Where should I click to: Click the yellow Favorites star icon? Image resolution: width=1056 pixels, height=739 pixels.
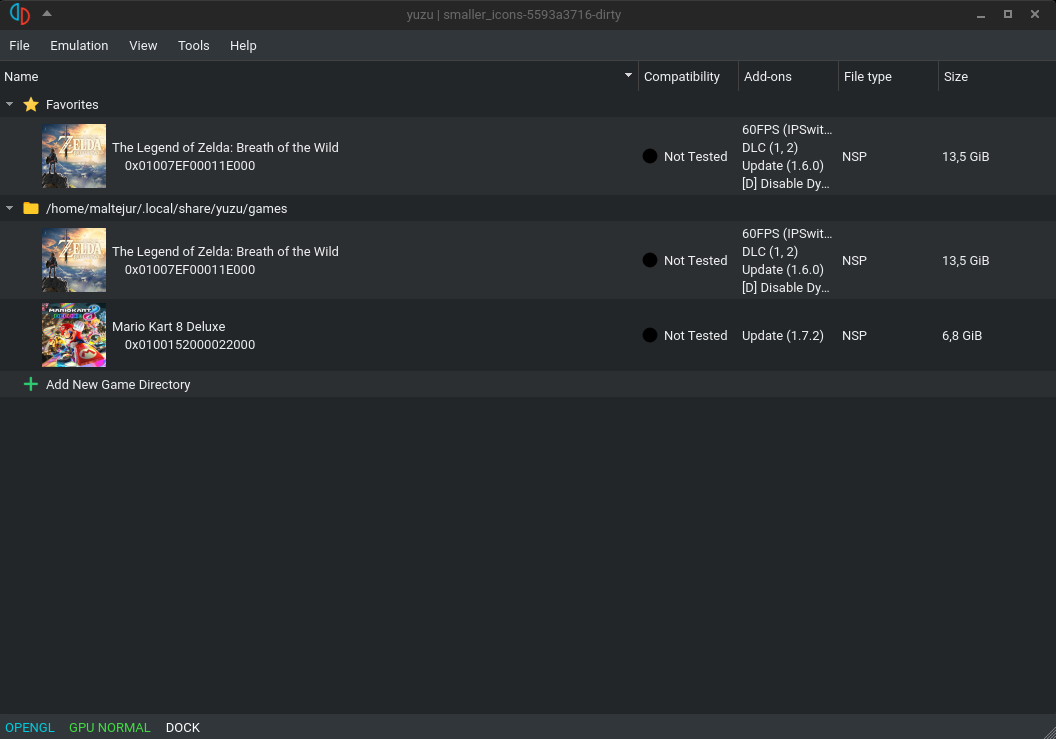click(x=30, y=104)
